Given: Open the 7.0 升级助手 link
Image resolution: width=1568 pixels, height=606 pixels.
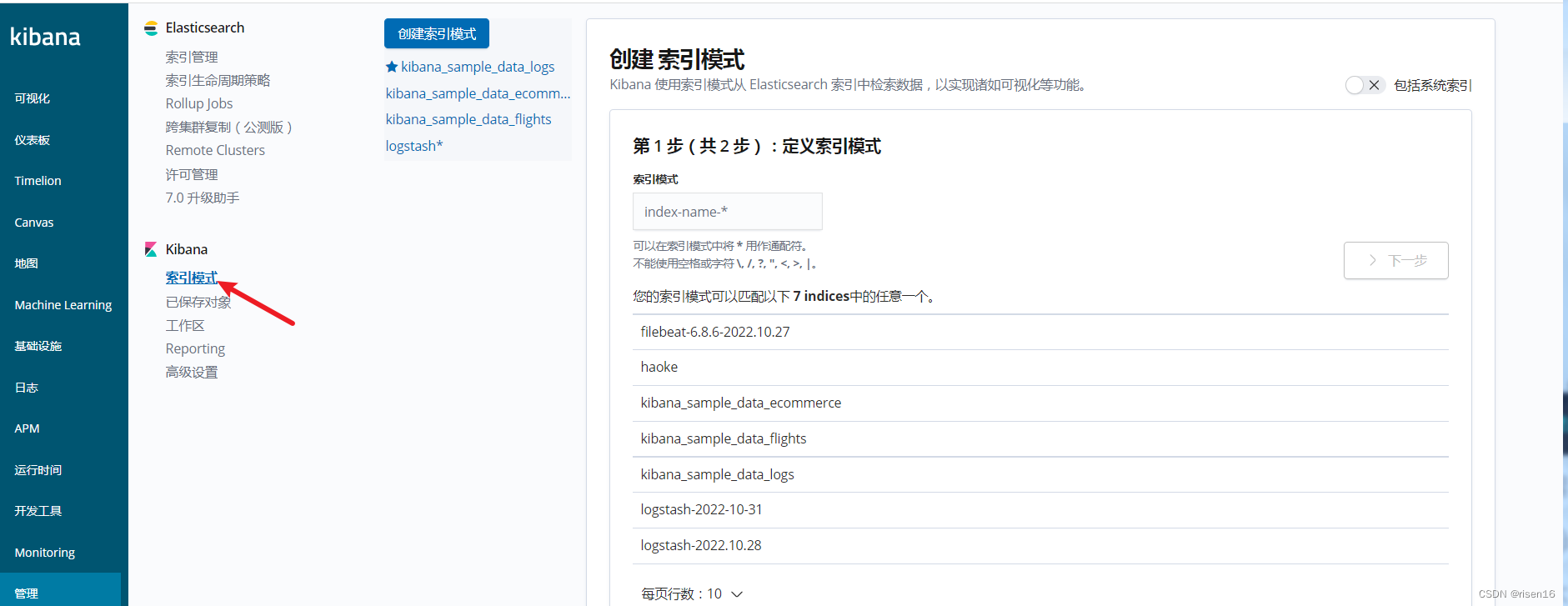Looking at the screenshot, I should [203, 198].
